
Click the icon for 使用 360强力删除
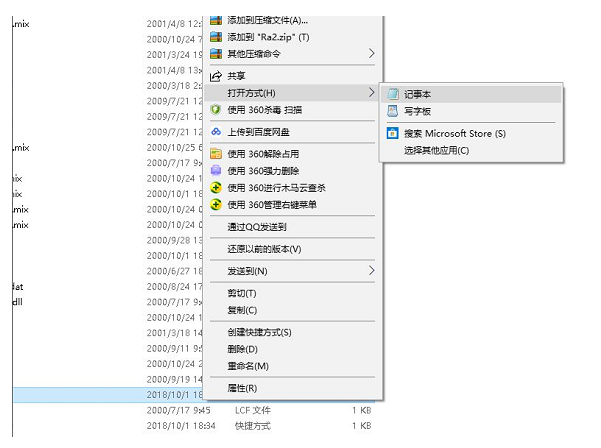click(216, 170)
